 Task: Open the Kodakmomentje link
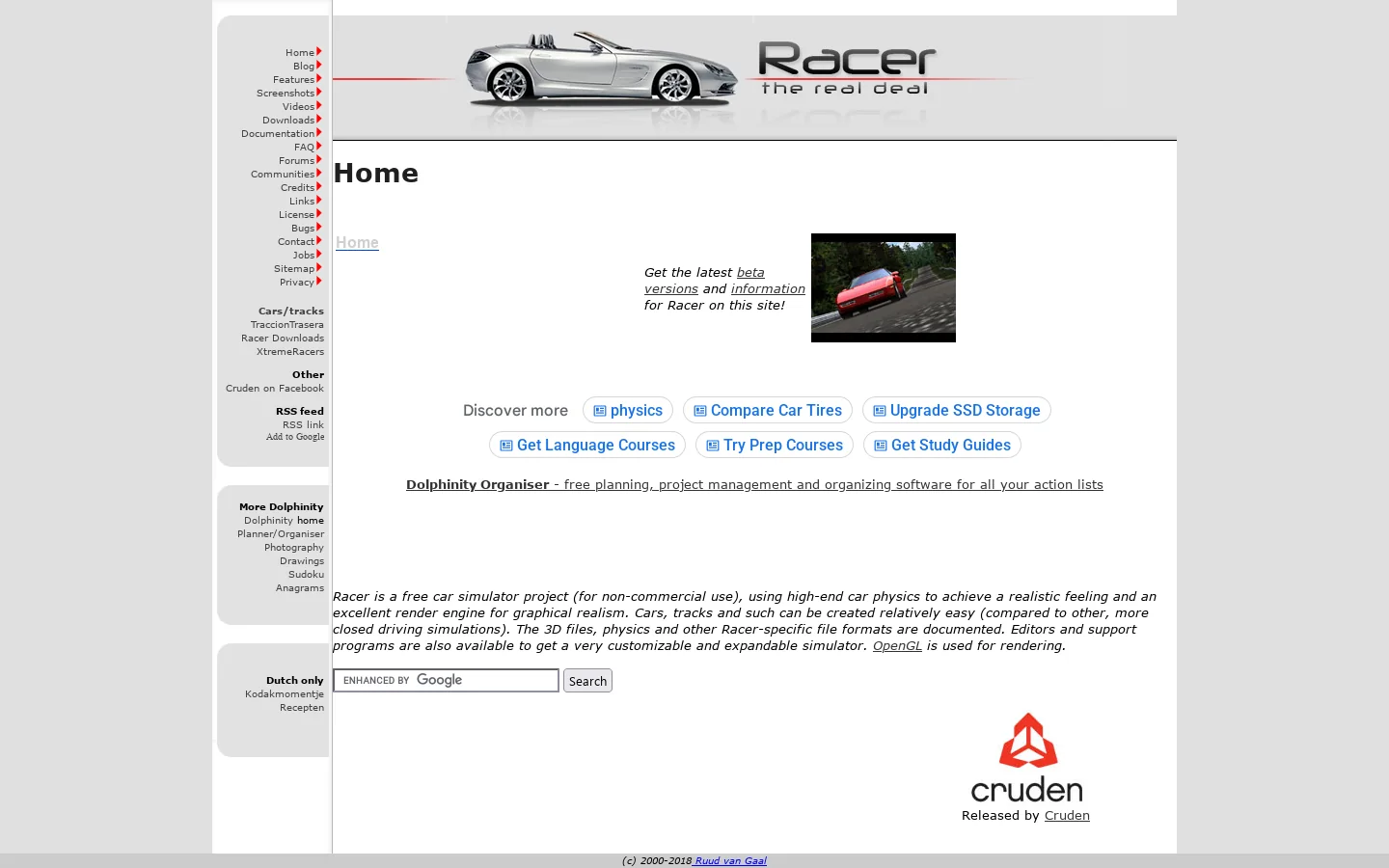(285, 694)
